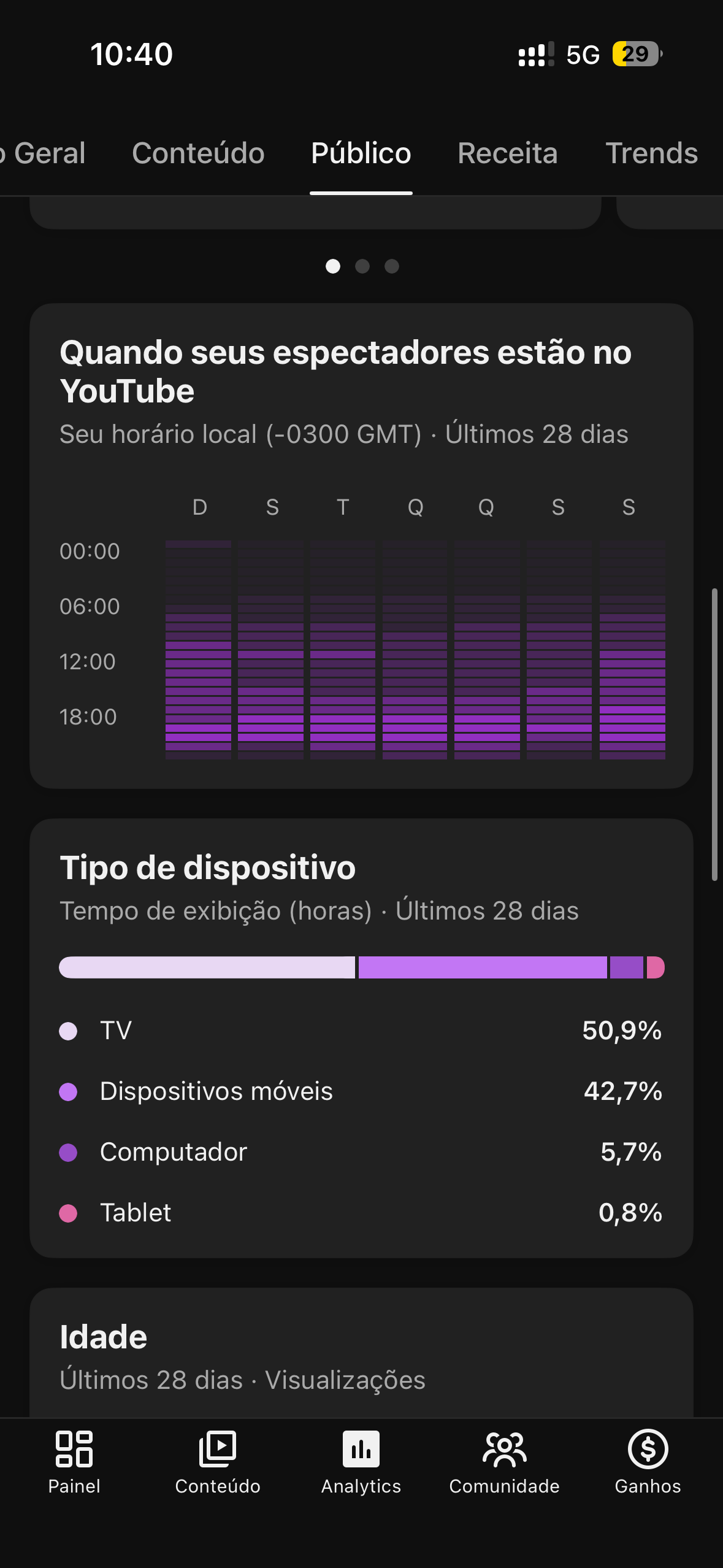Tap the Ganhos dollar icon
This screenshot has height=1568, width=723.
[x=648, y=1449]
